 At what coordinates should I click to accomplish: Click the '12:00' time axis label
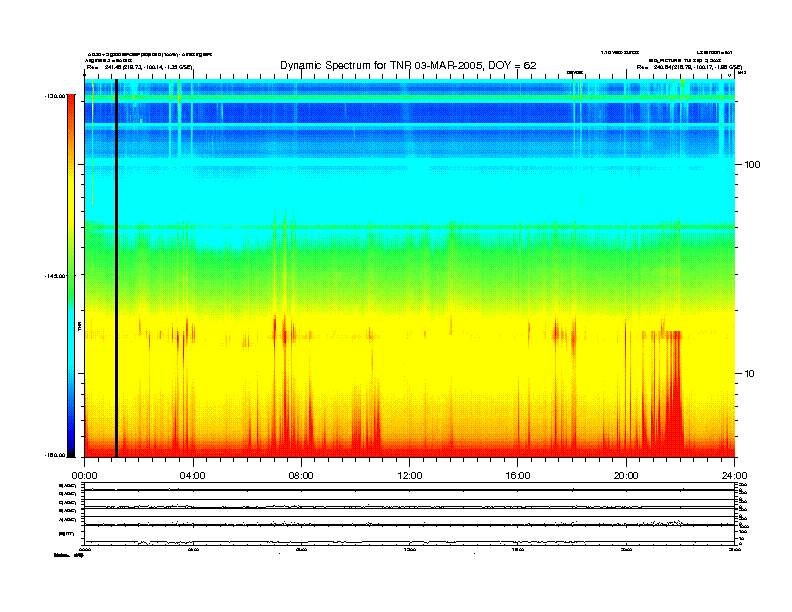point(410,476)
